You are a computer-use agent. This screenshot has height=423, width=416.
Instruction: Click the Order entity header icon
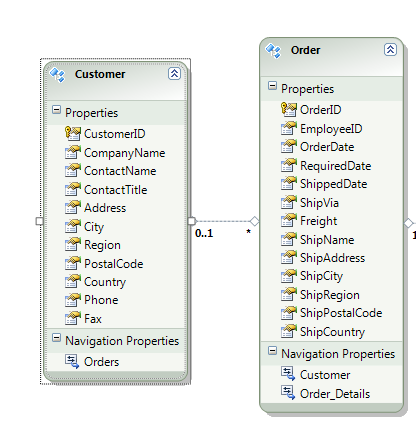point(273,51)
